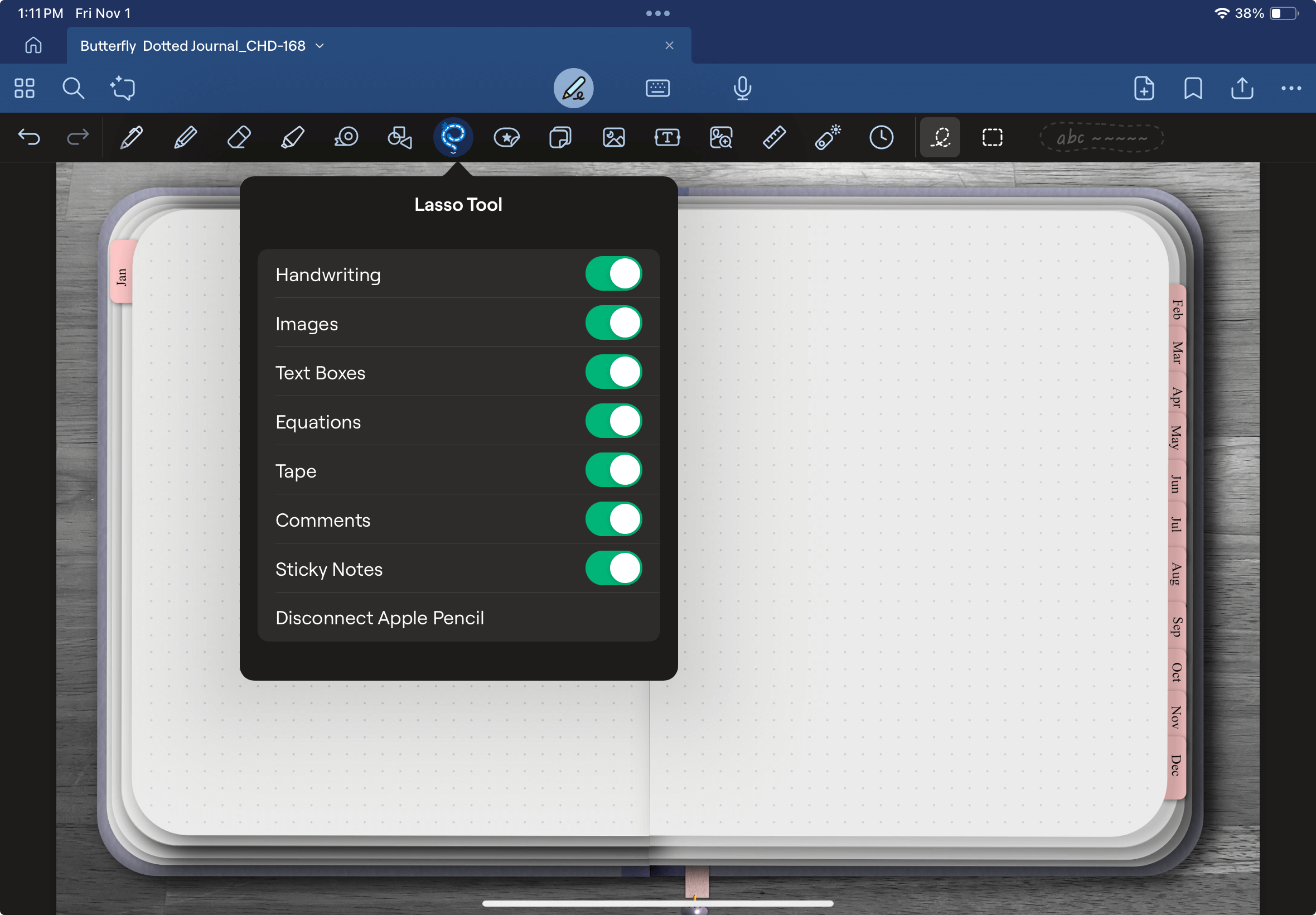
Task: Select the Eraser tool
Action: (x=239, y=138)
